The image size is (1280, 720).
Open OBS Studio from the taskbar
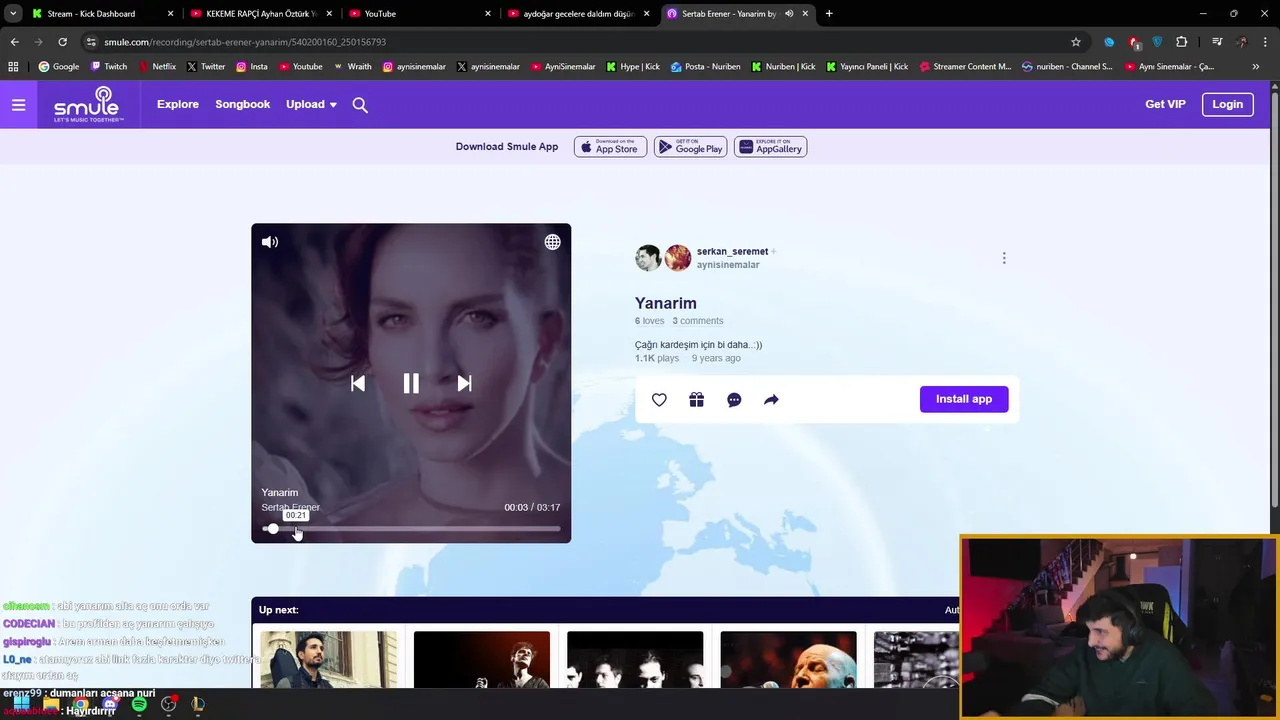169,704
